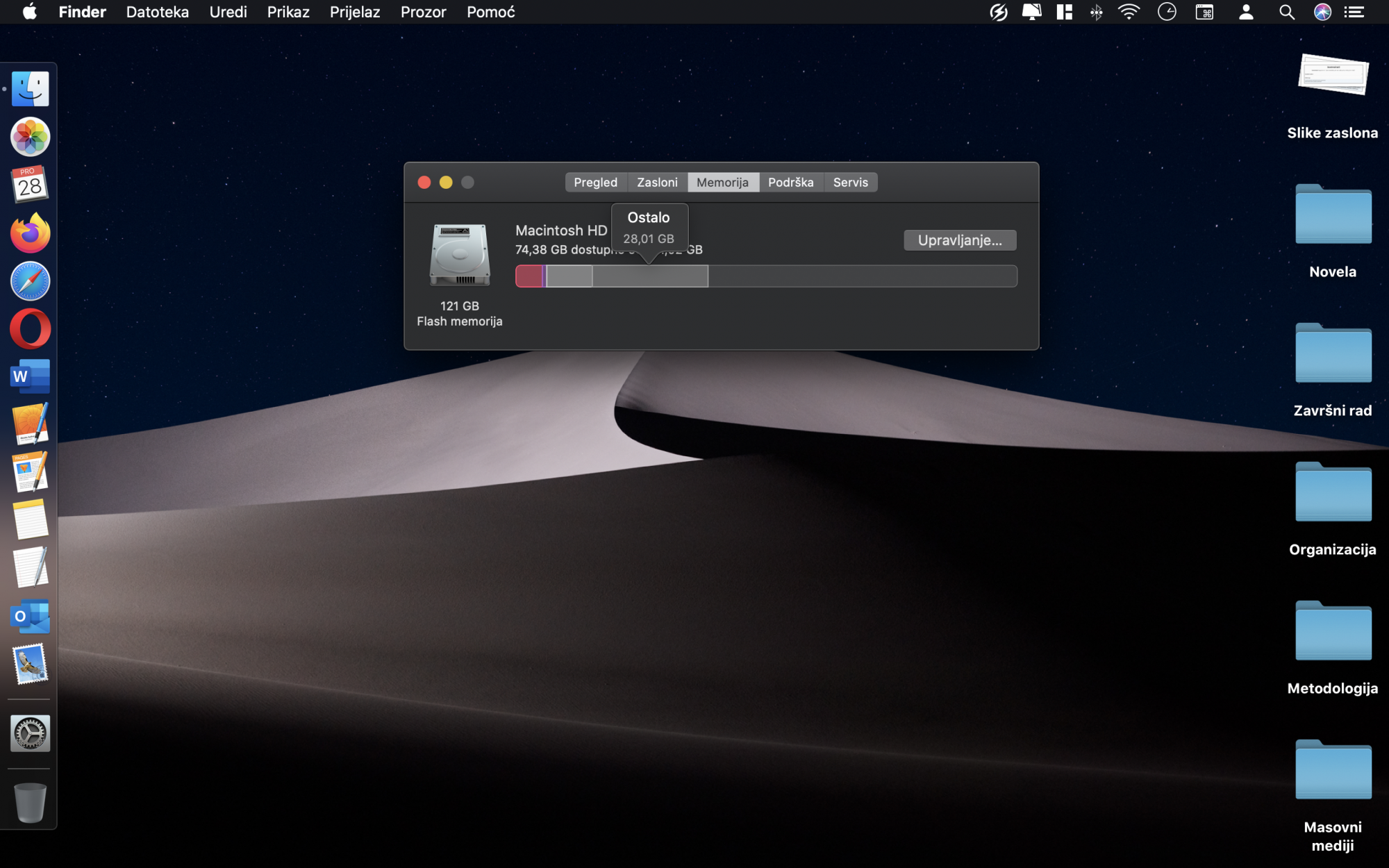Open Firefox from the dock
1389x868 pixels.
[x=30, y=233]
